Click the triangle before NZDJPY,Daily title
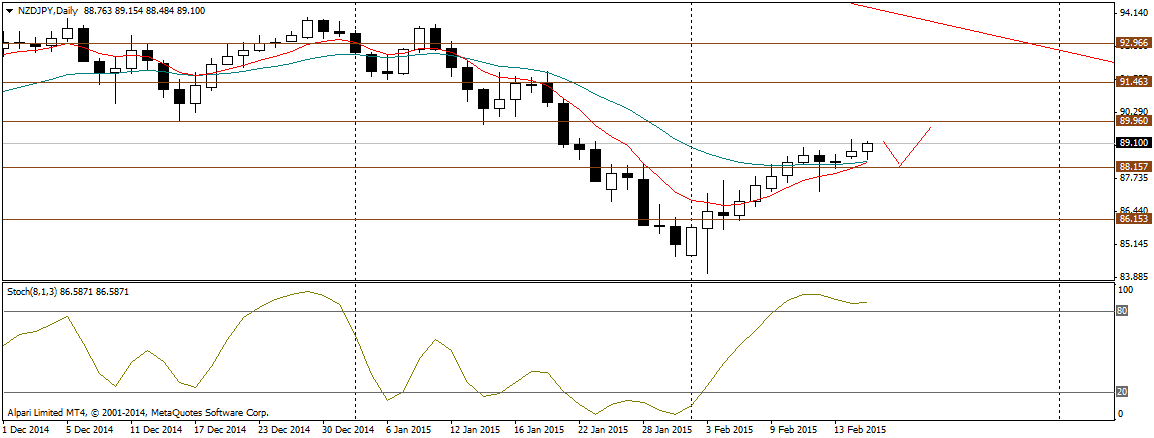The height and width of the screenshot is (438, 1154). (x=8, y=10)
